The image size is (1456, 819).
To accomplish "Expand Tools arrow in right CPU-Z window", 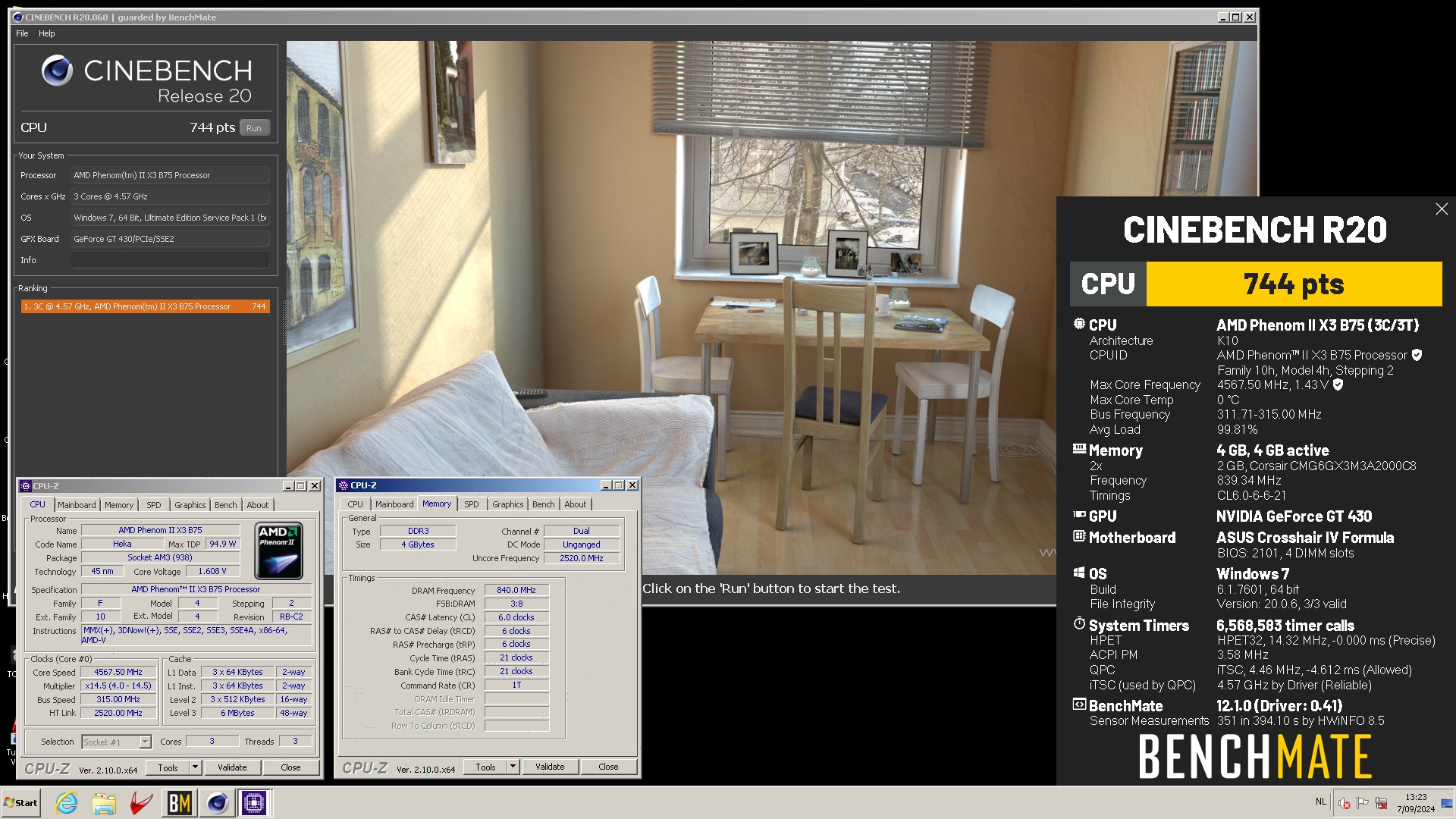I will click(x=513, y=767).
